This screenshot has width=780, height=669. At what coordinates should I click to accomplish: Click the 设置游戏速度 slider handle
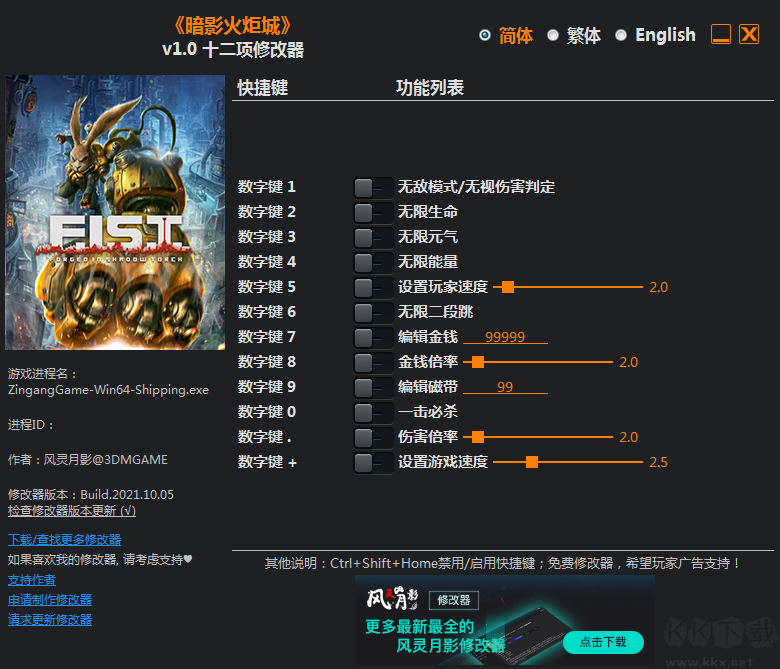pyautogui.click(x=532, y=462)
